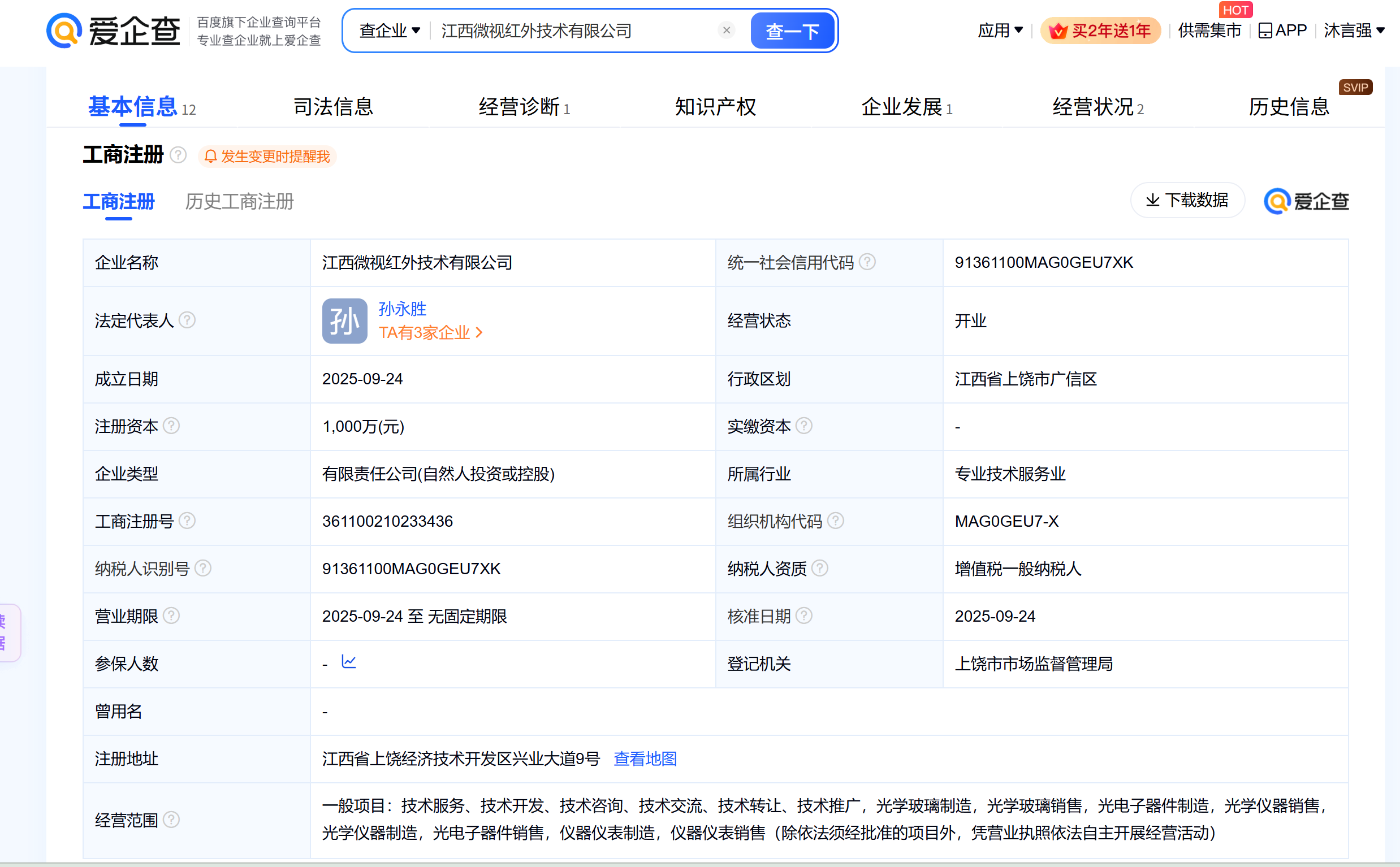
Task: Open the 查看地图 map link
Action: pos(645,758)
